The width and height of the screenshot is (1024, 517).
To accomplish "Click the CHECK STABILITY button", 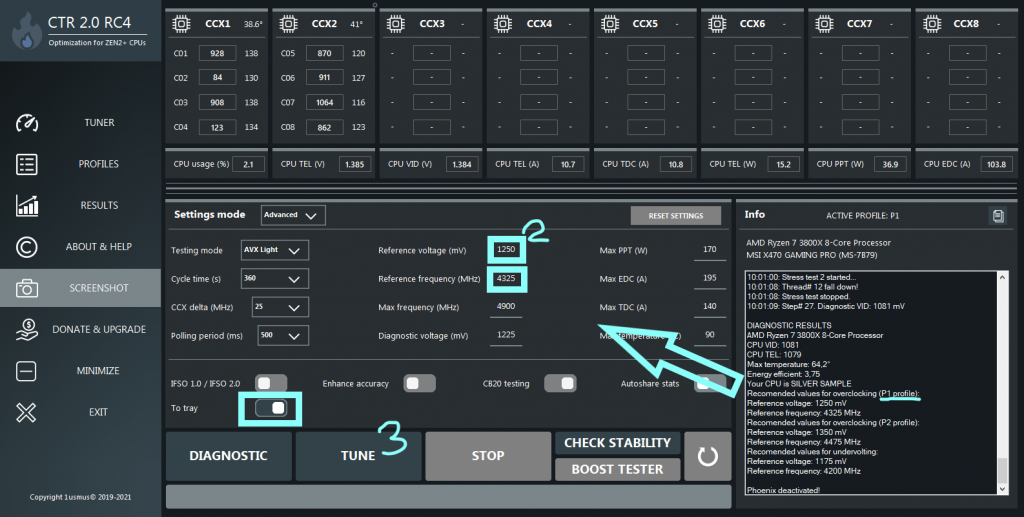I will pos(617,443).
